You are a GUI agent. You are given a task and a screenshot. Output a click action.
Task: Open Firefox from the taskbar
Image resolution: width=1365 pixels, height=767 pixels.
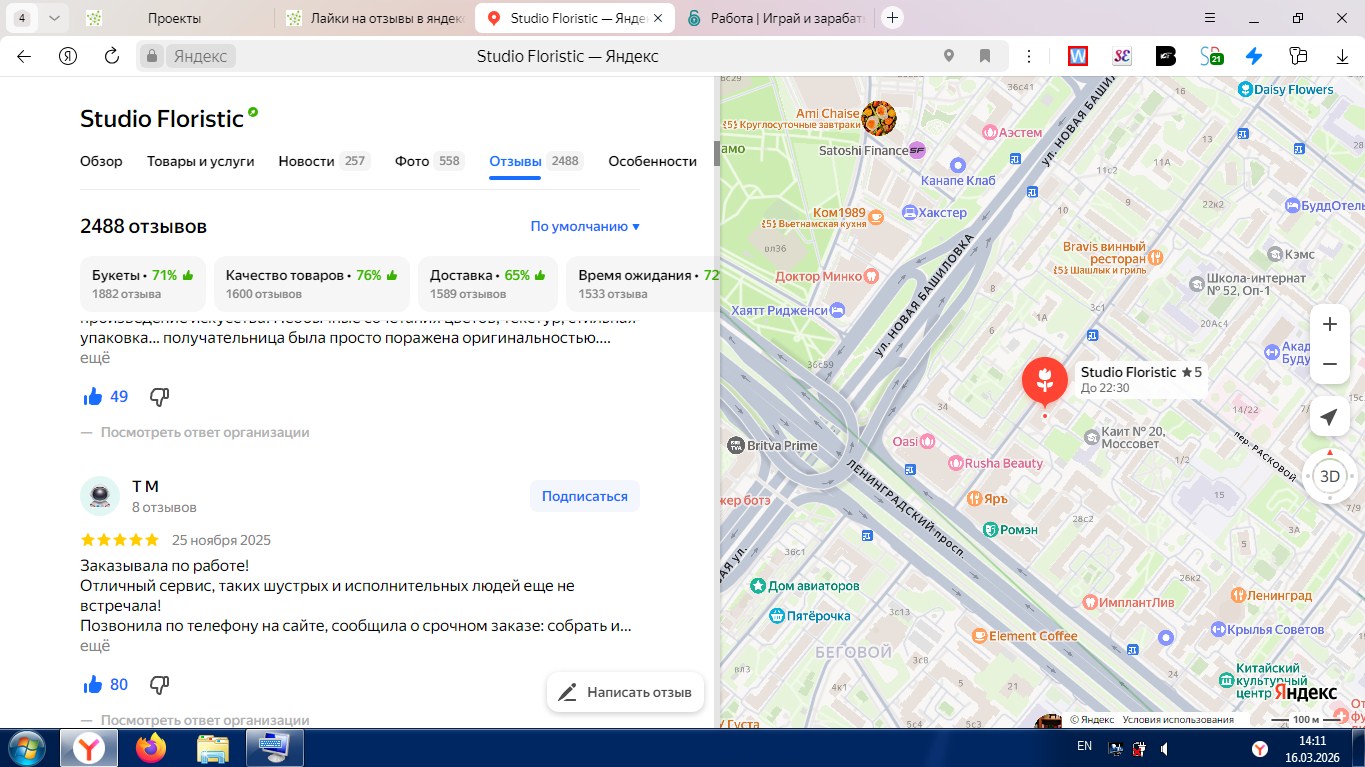click(152, 747)
